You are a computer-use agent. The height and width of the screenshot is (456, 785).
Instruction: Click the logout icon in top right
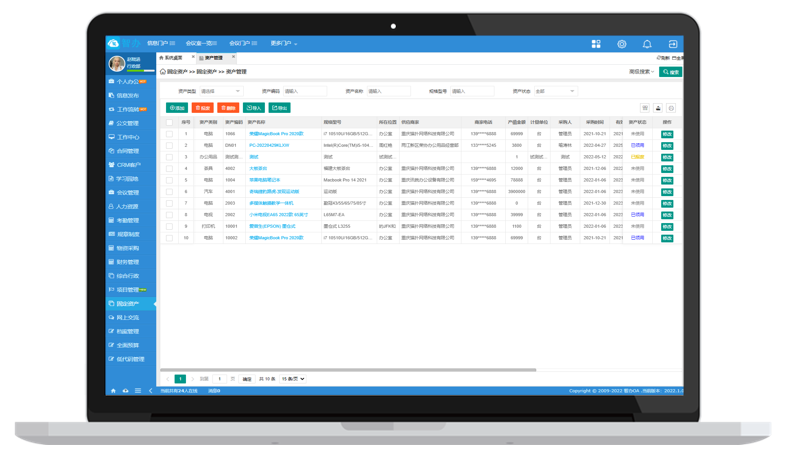tap(673, 44)
